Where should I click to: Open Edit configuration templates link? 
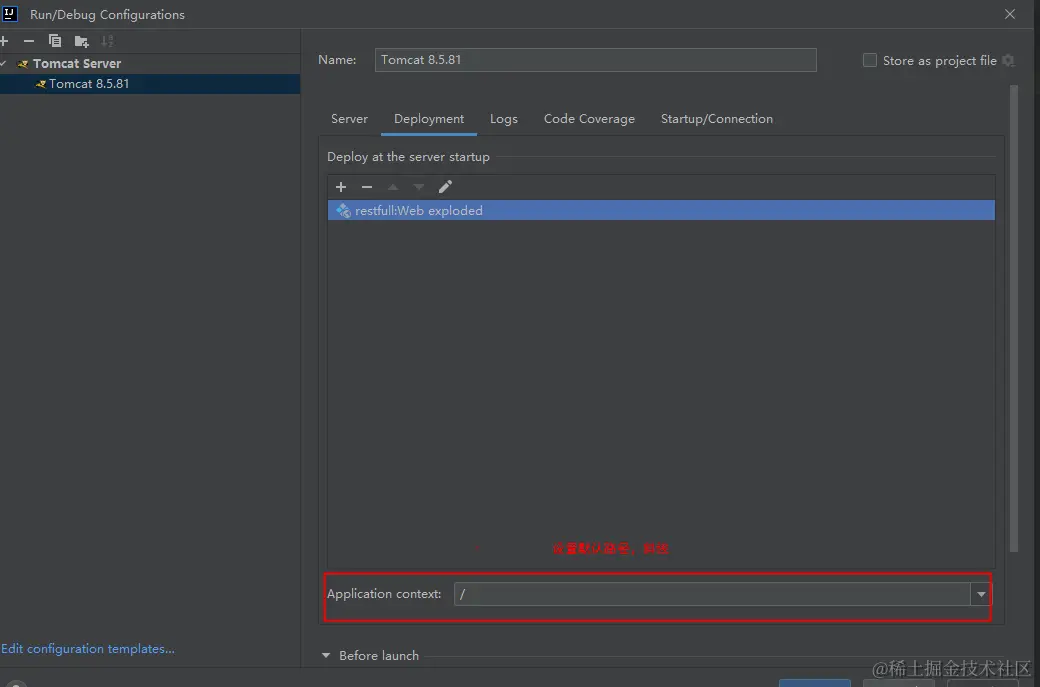[x=88, y=649]
